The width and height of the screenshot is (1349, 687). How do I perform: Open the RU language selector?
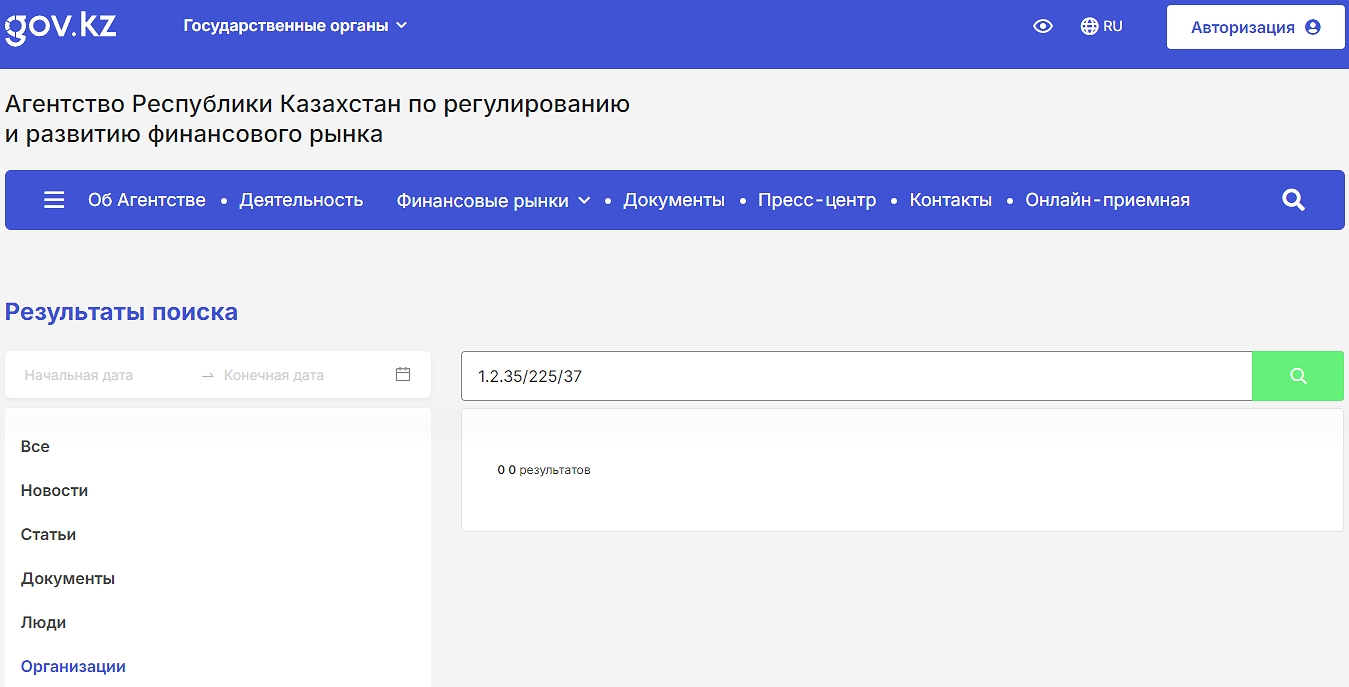(1101, 27)
